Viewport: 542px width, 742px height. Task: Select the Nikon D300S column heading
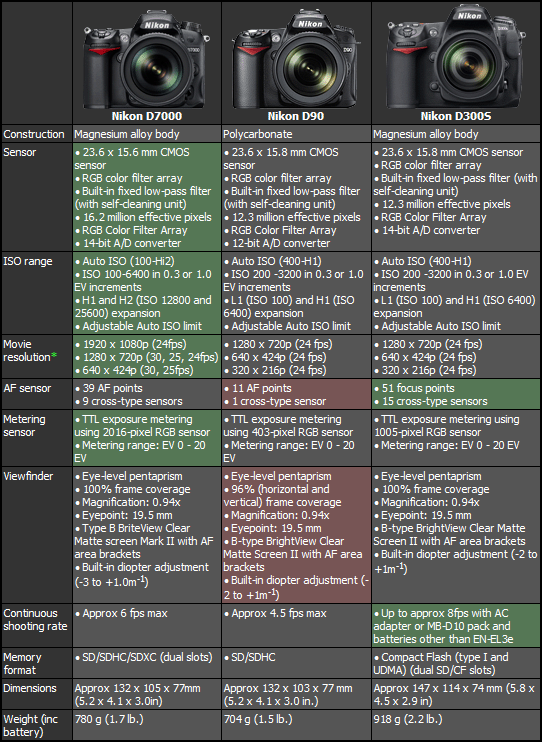[x=456, y=116]
